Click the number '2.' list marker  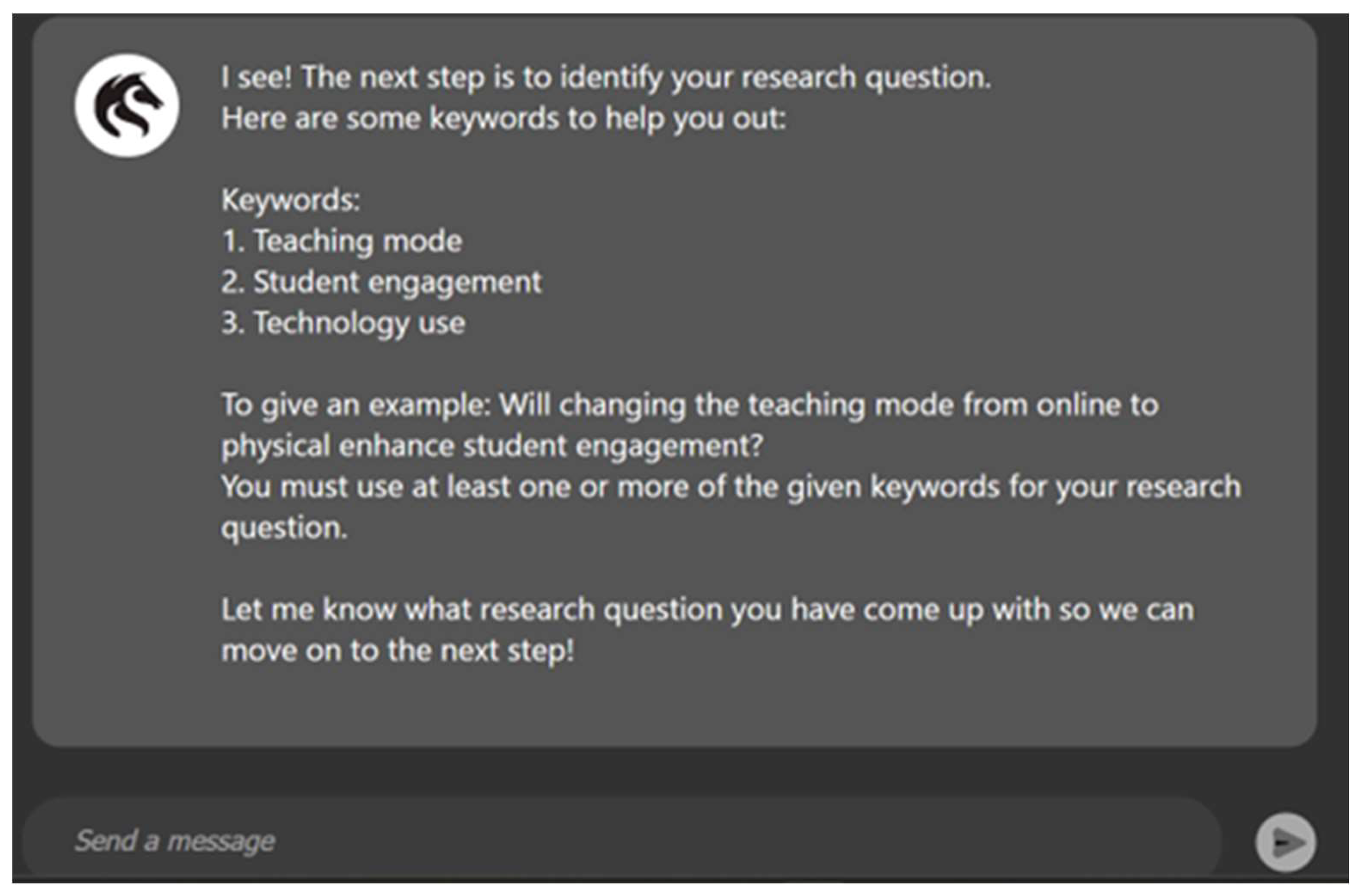233,283
